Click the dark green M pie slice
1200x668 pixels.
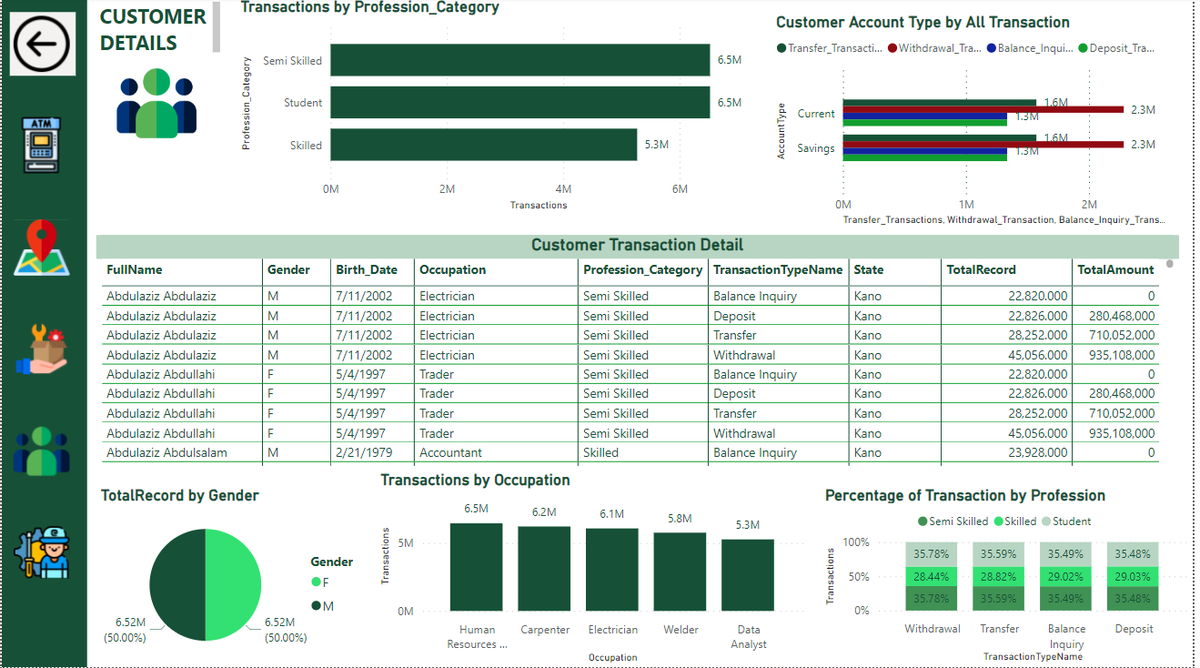[177, 584]
